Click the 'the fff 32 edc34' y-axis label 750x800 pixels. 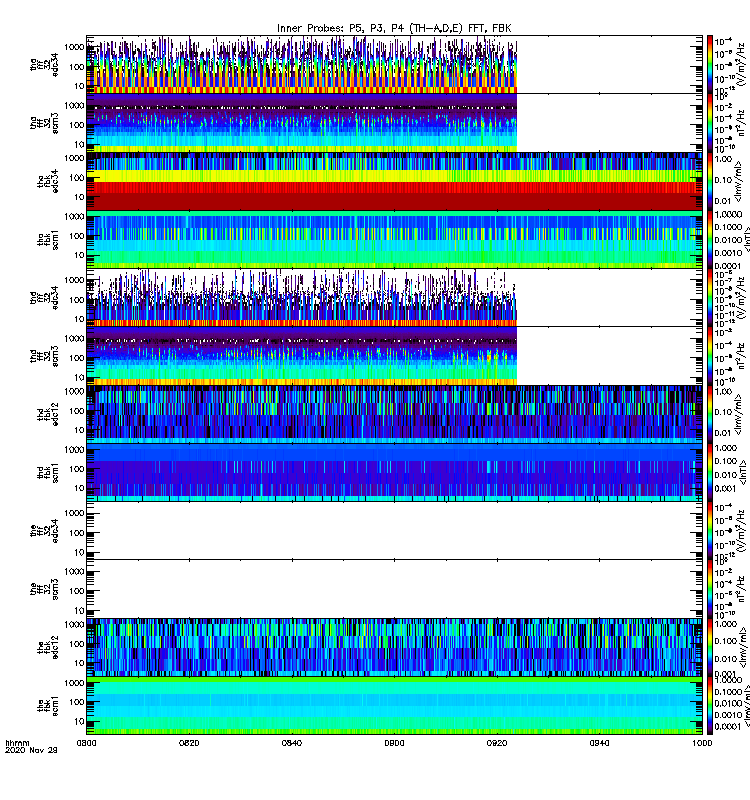click(44, 531)
